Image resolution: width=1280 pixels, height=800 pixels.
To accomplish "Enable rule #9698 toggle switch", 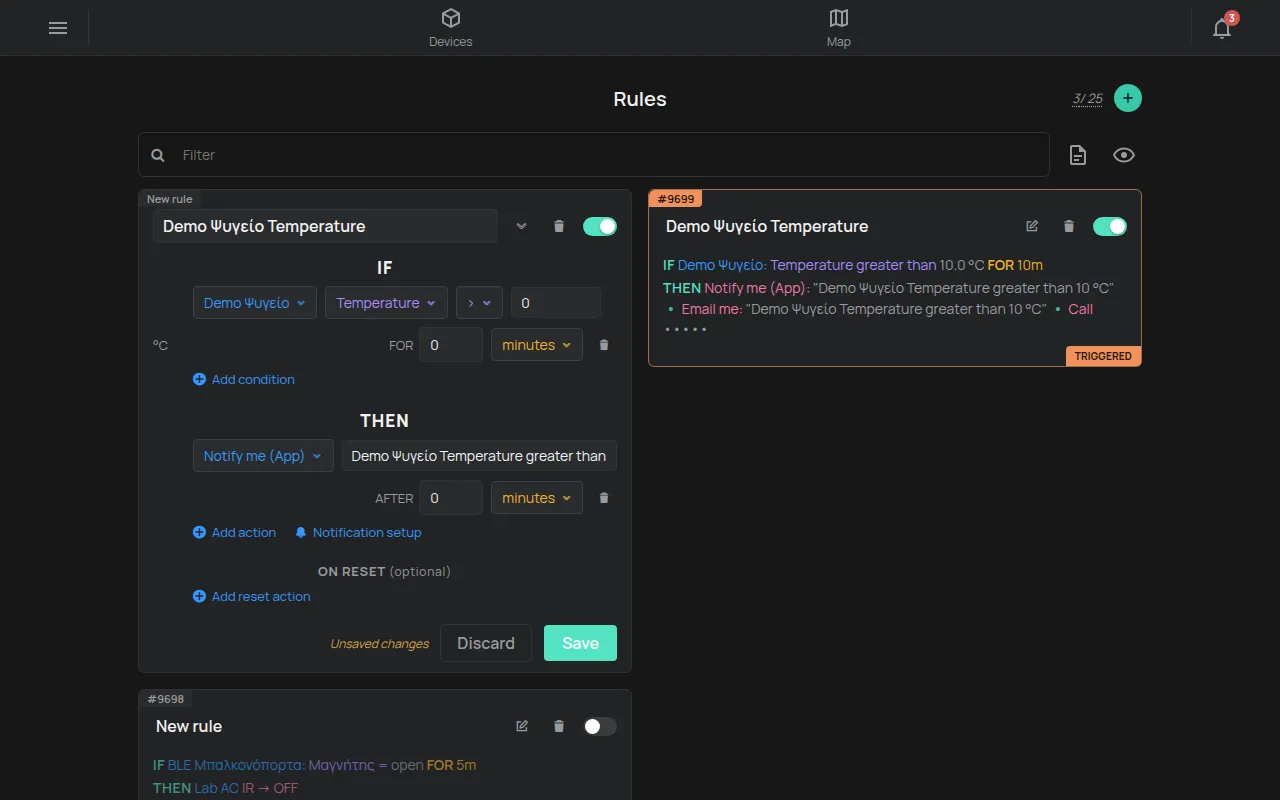I will click(600, 726).
